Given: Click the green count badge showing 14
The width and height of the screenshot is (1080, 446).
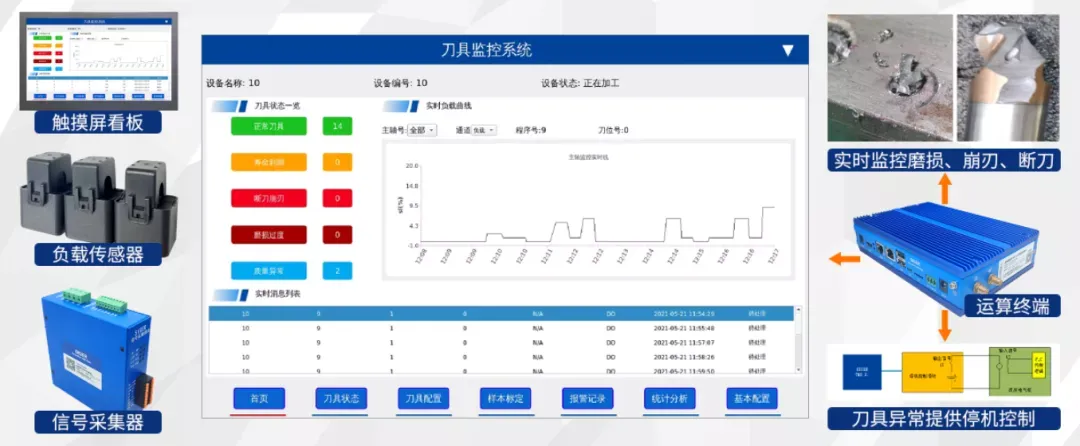Looking at the screenshot, I should (x=338, y=127).
